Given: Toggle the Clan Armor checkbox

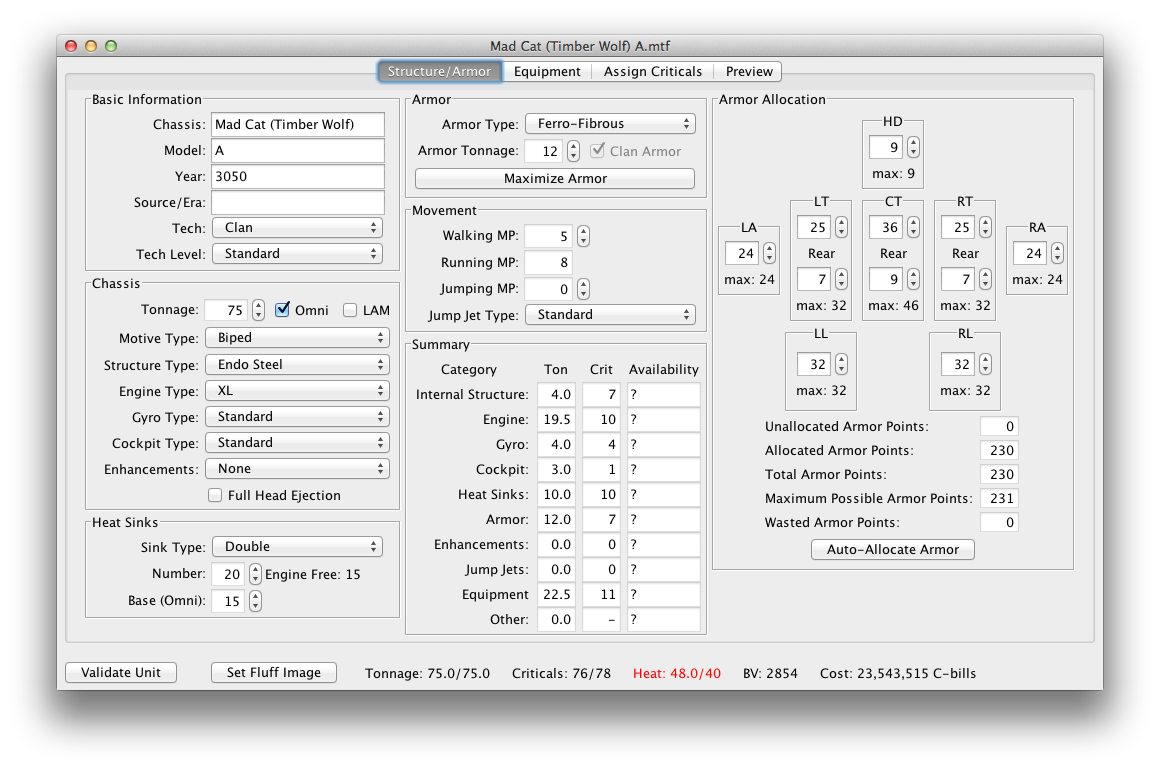Looking at the screenshot, I should tap(597, 151).
